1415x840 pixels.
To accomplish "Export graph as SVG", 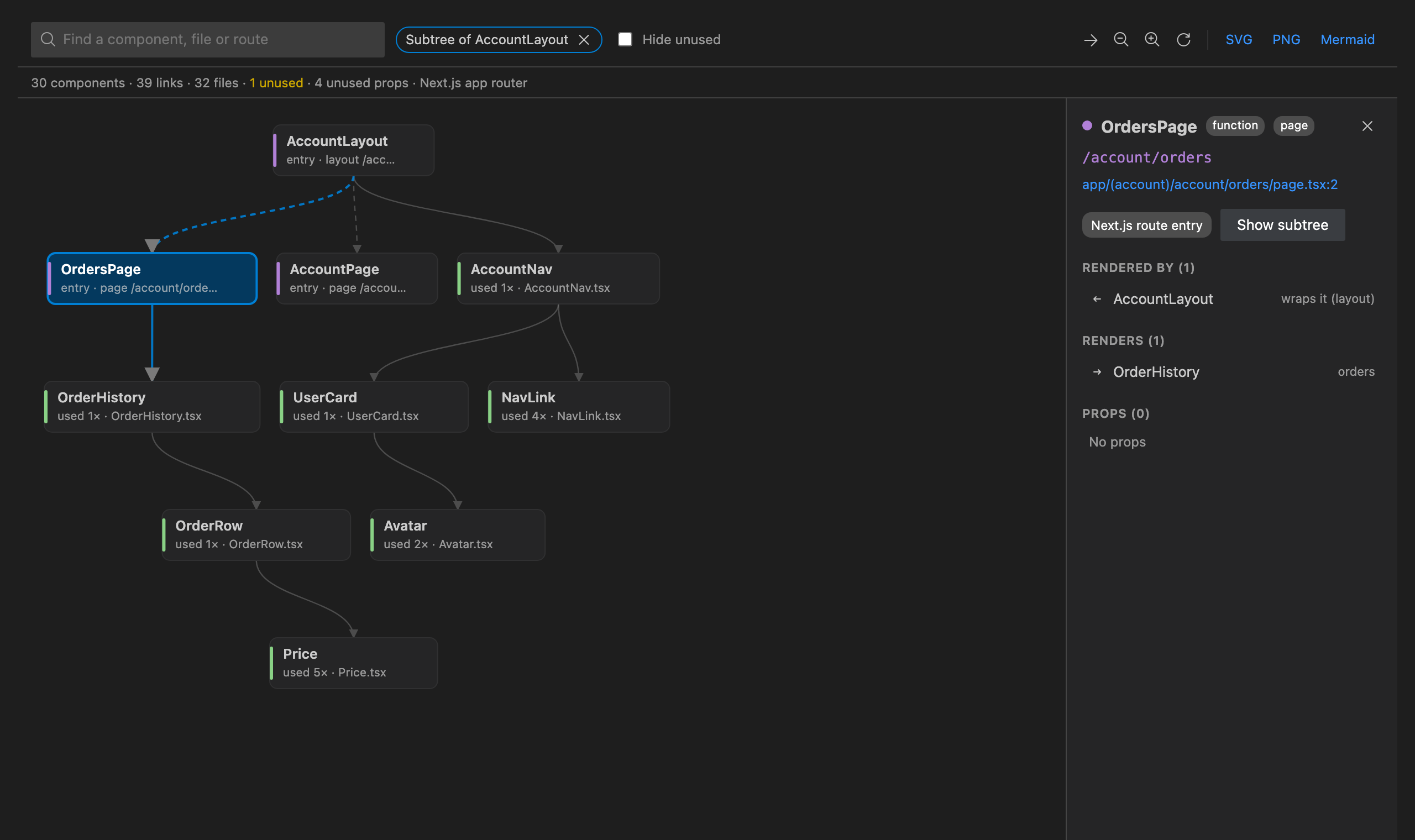I will 1239,40.
